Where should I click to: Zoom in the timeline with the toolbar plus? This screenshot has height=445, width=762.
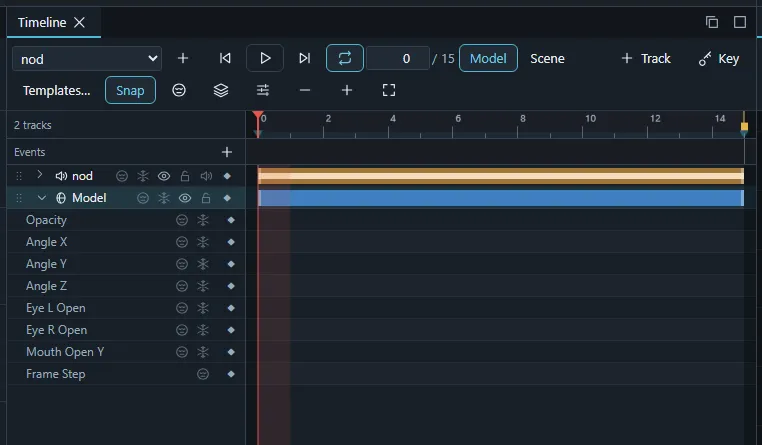tap(346, 90)
